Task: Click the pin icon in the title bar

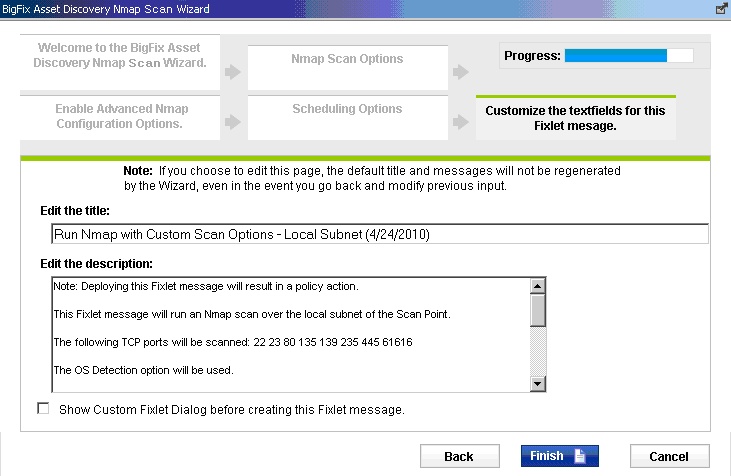Action: tap(721, 8)
